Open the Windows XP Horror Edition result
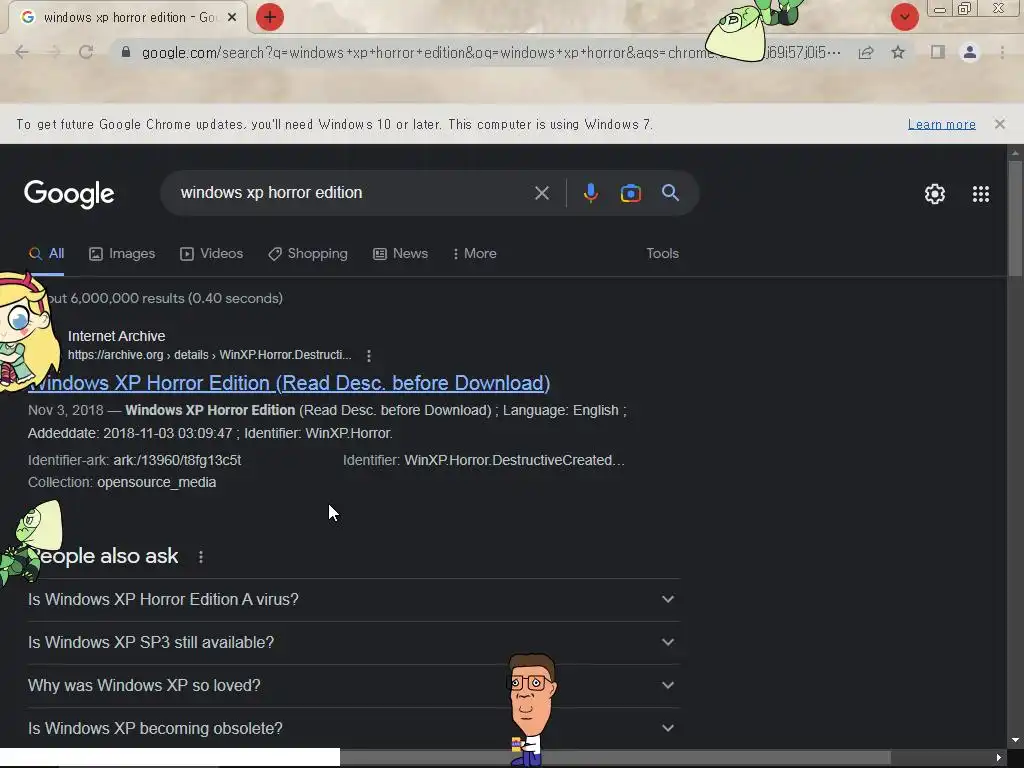This screenshot has height=768, width=1024. pyautogui.click(x=289, y=383)
